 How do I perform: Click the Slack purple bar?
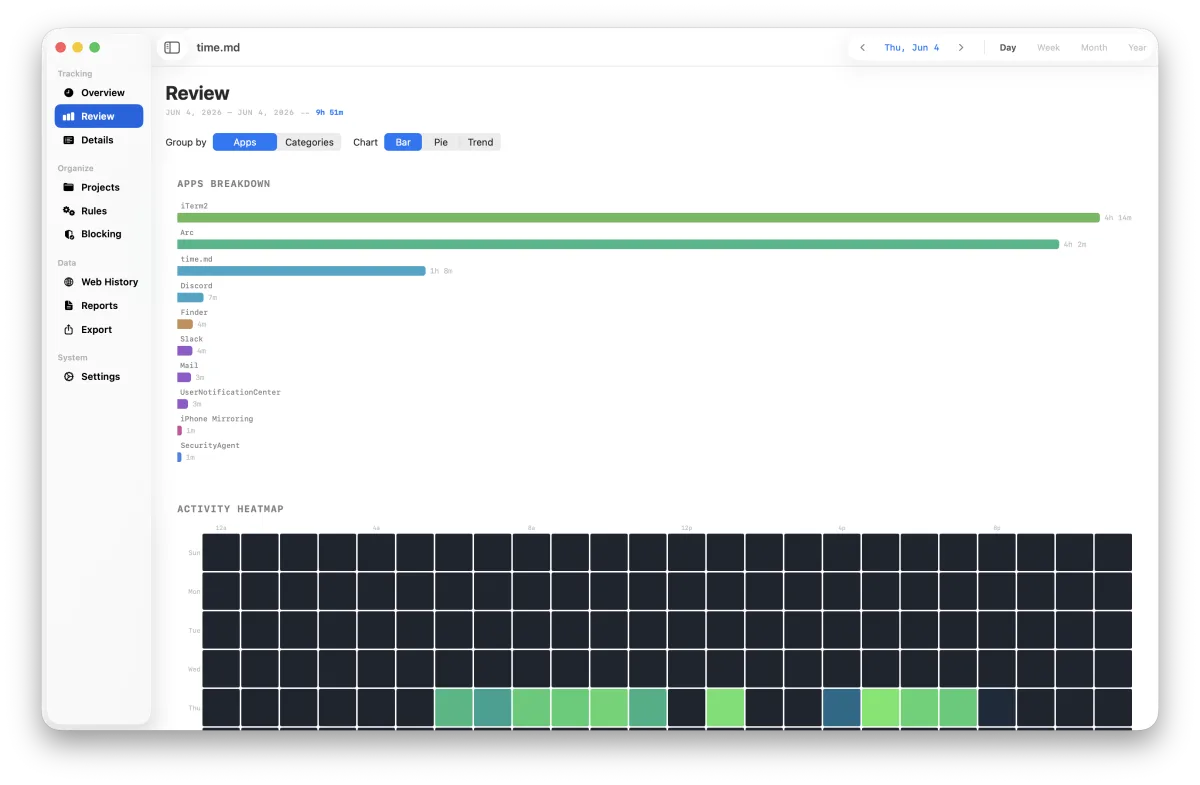point(185,351)
